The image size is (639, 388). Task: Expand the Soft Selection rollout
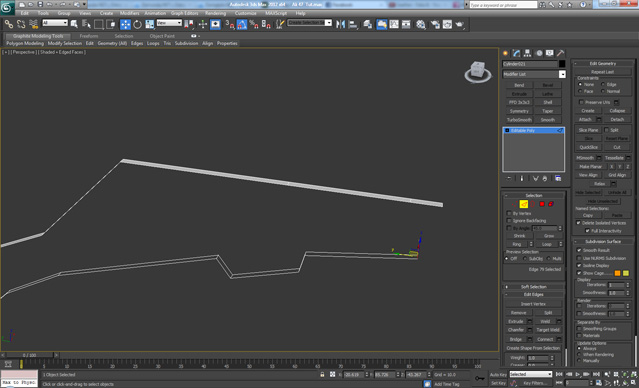(x=533, y=287)
